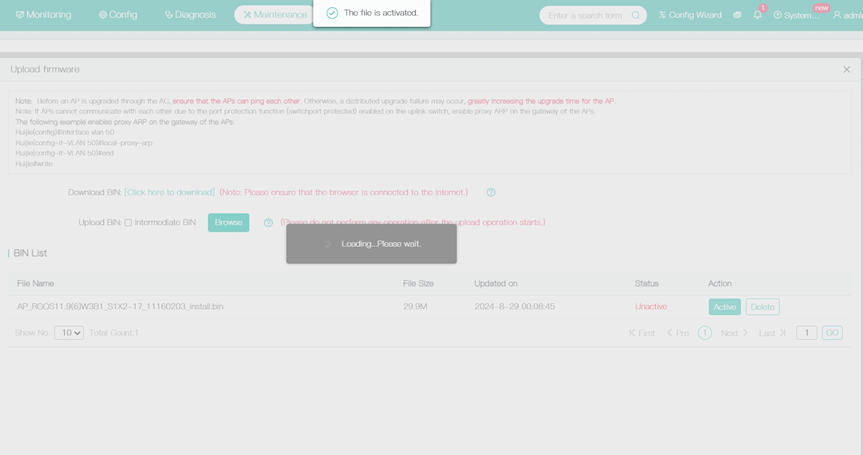Image resolution: width=863 pixels, height=455 pixels.
Task: Open the Monitoring menu
Action: point(43,15)
